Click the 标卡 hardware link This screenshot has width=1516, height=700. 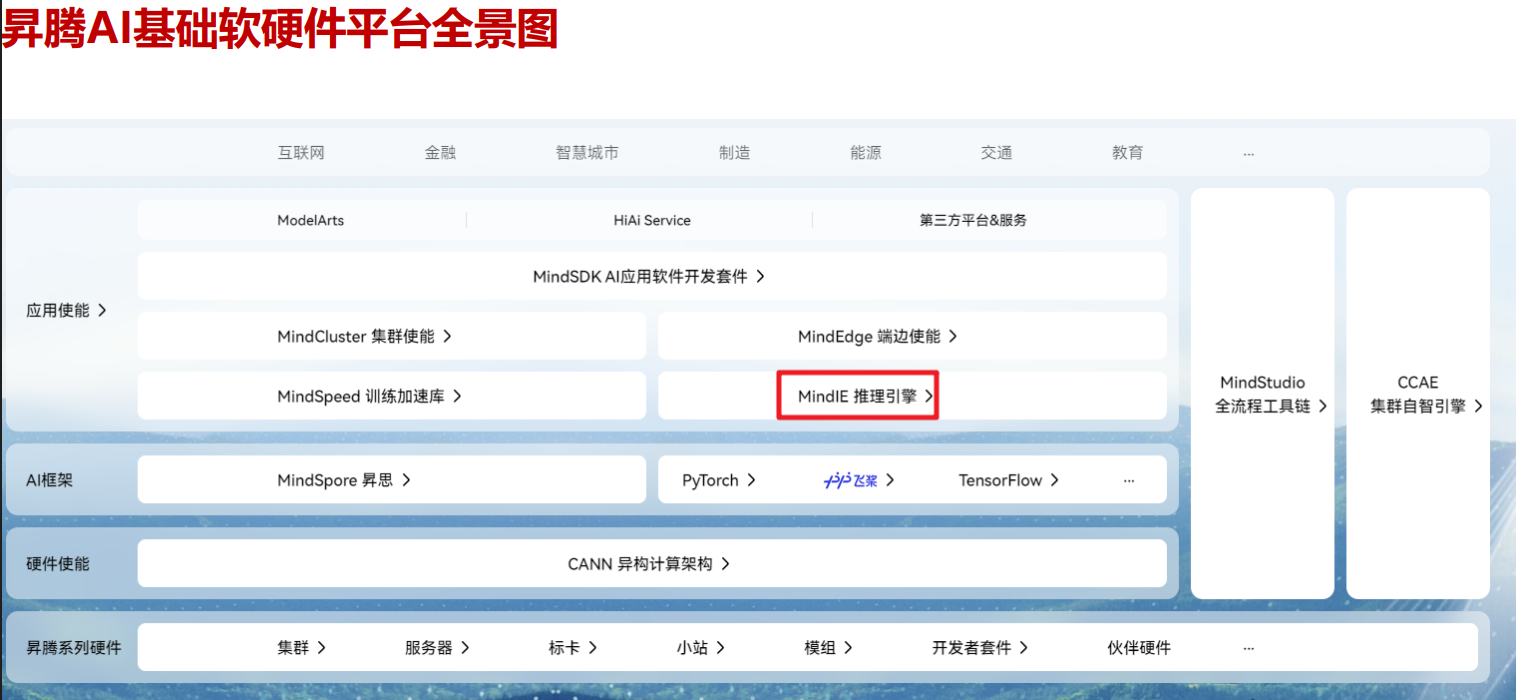pos(573,648)
